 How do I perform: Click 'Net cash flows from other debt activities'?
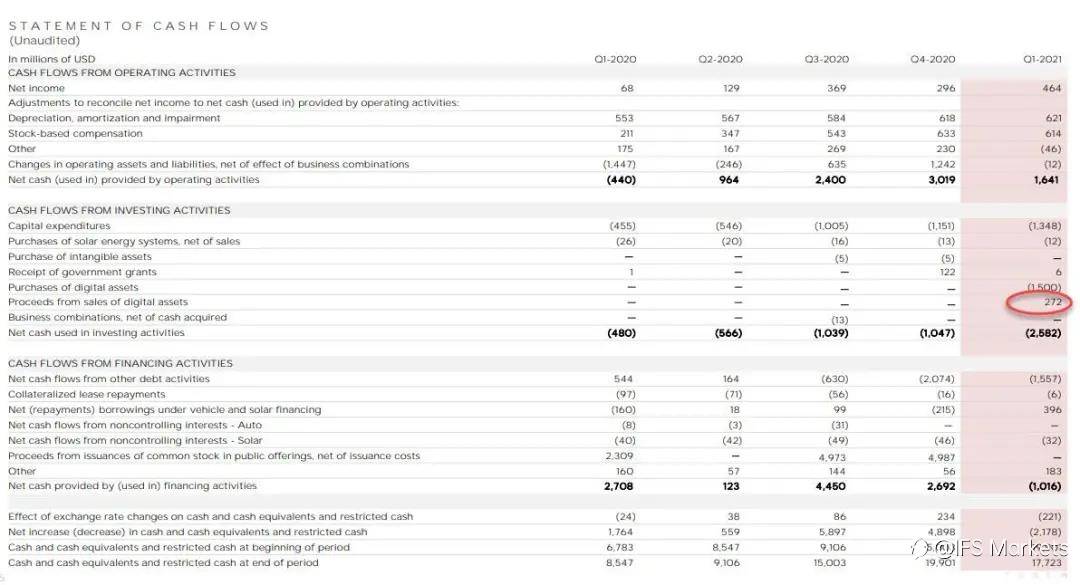109,379
